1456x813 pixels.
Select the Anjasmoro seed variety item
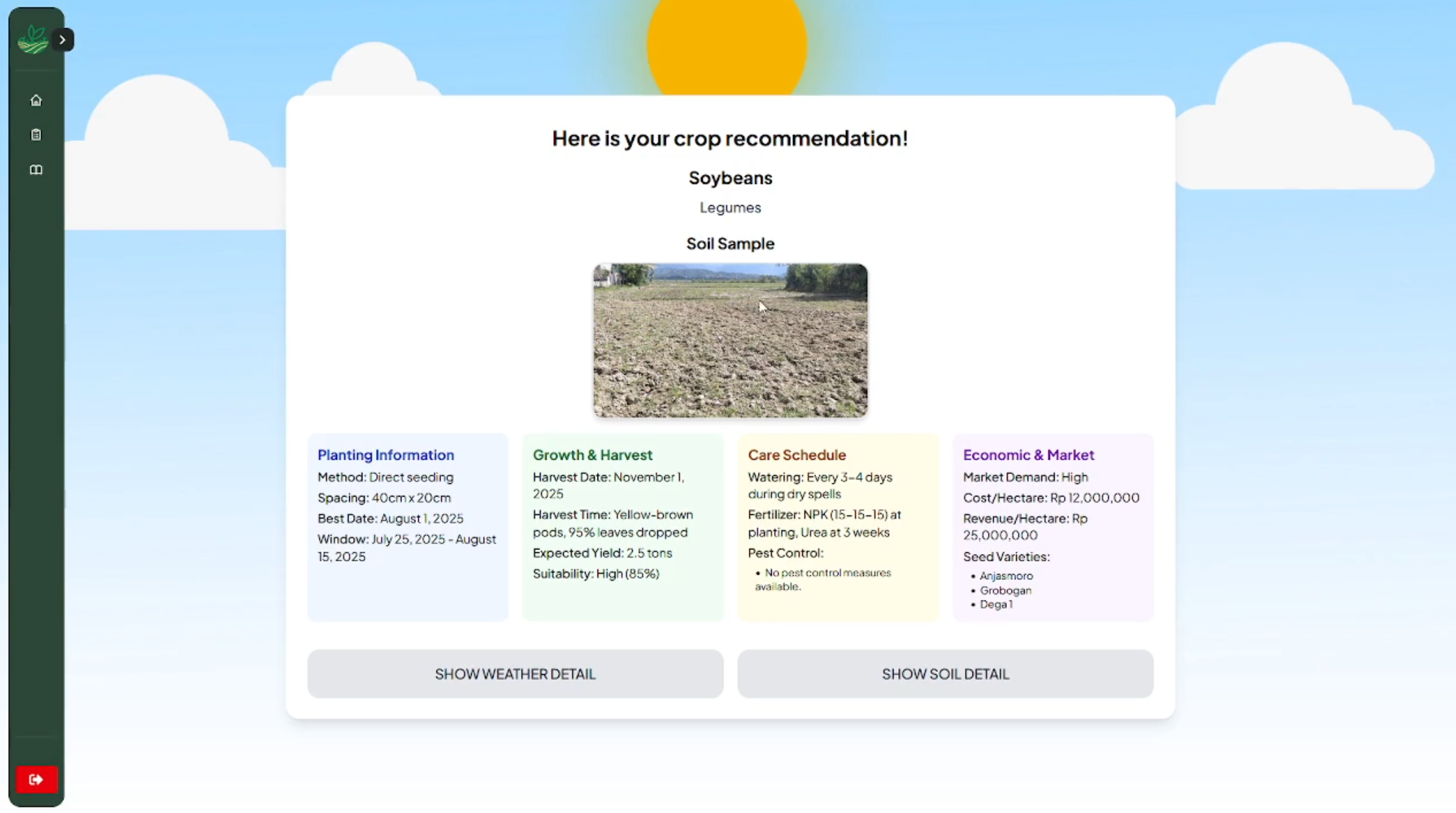coord(1006,576)
